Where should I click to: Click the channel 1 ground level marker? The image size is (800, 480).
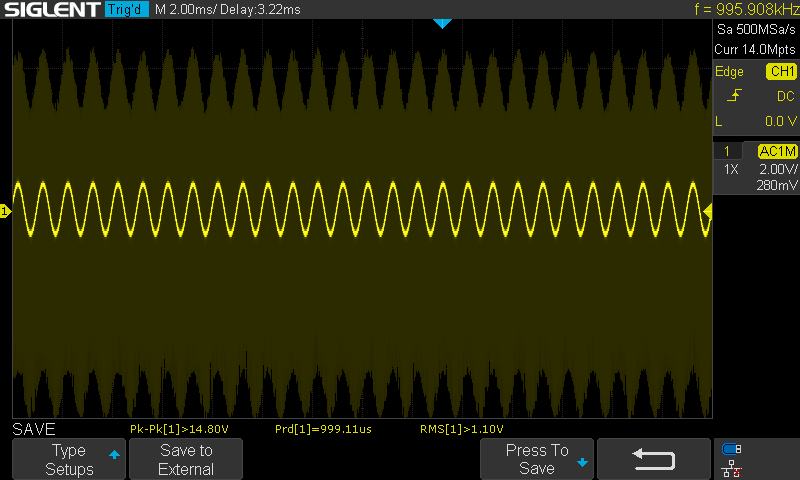click(x=5, y=211)
